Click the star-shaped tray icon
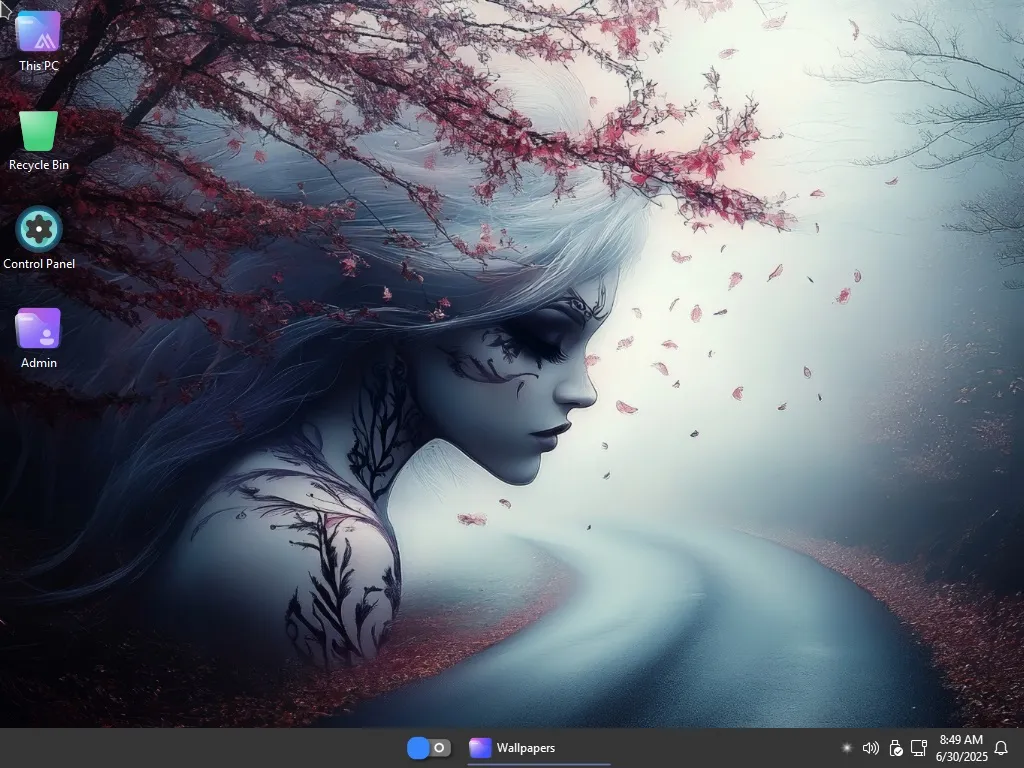 tap(846, 748)
